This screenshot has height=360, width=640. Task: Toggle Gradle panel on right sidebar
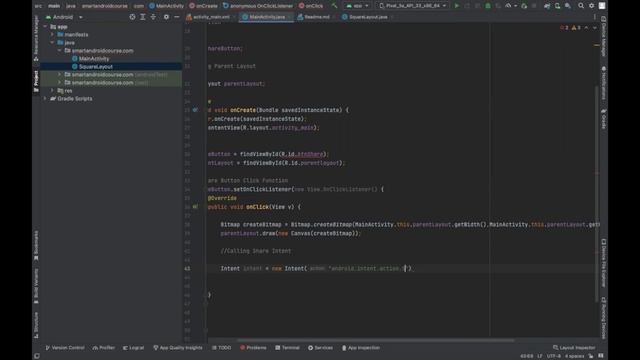[x=603, y=119]
